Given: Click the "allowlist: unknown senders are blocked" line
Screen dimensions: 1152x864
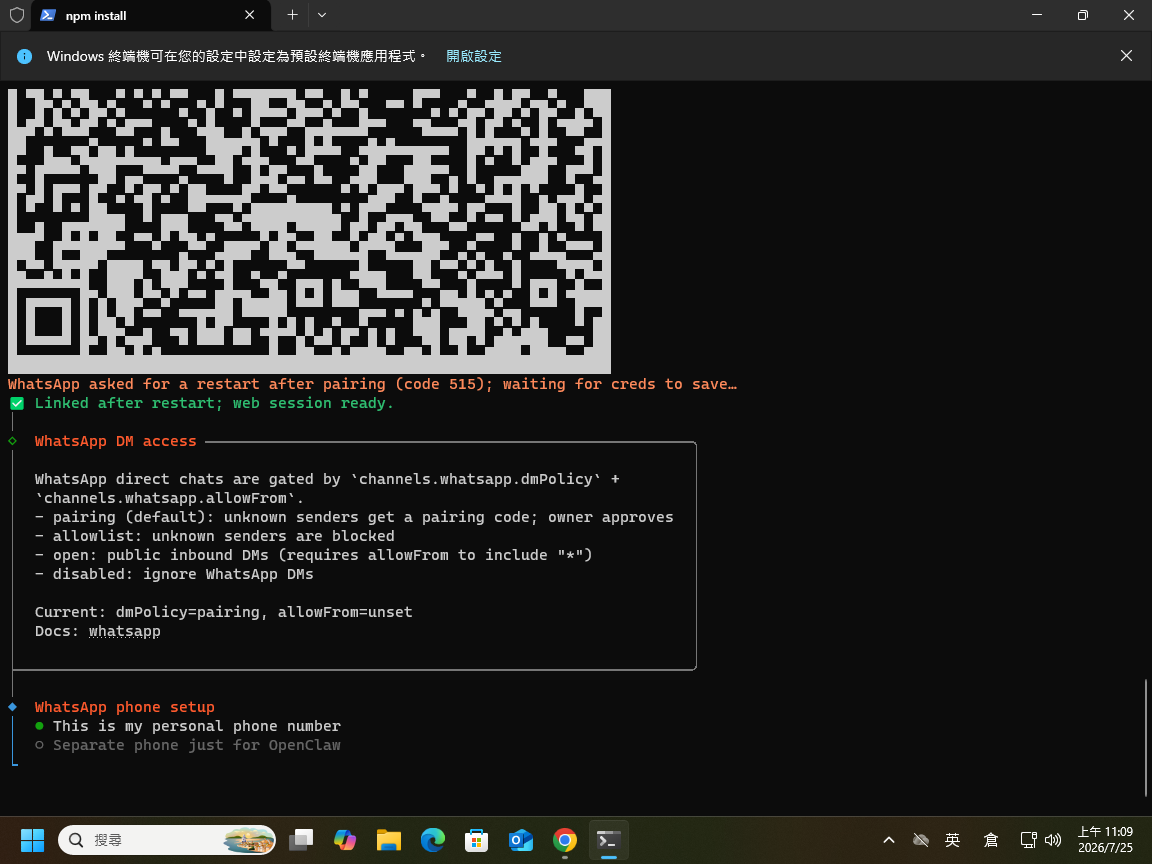Looking at the screenshot, I should 215,536.
